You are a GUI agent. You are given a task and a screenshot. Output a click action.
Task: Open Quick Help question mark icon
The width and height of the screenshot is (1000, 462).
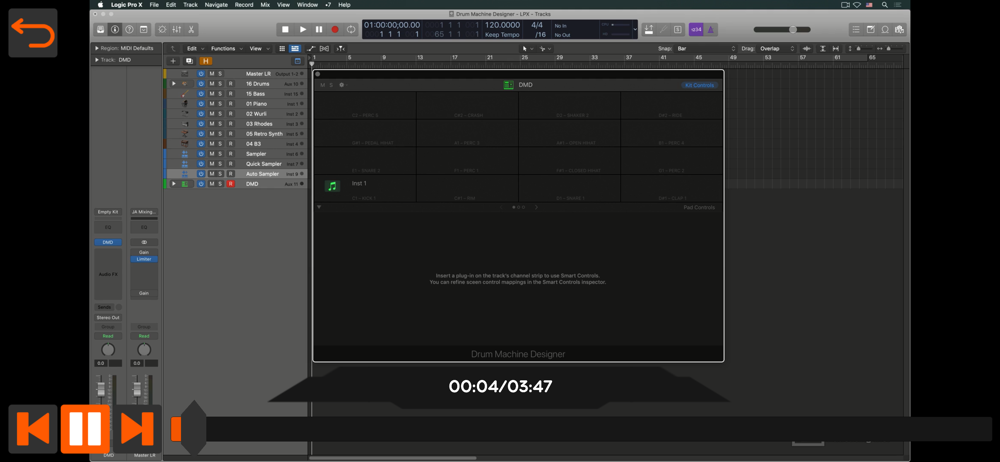coord(129,29)
